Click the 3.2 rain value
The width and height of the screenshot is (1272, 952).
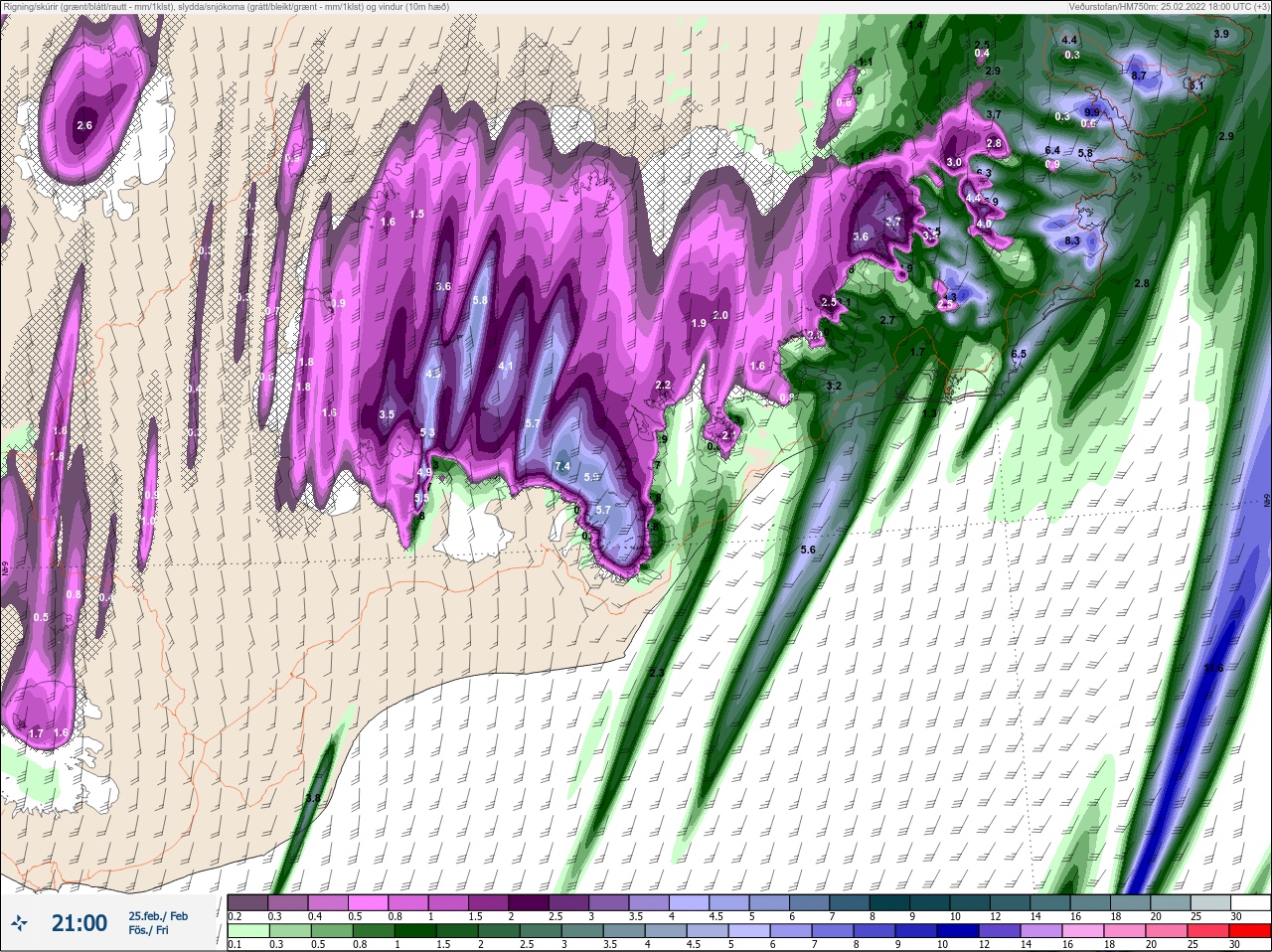click(835, 386)
